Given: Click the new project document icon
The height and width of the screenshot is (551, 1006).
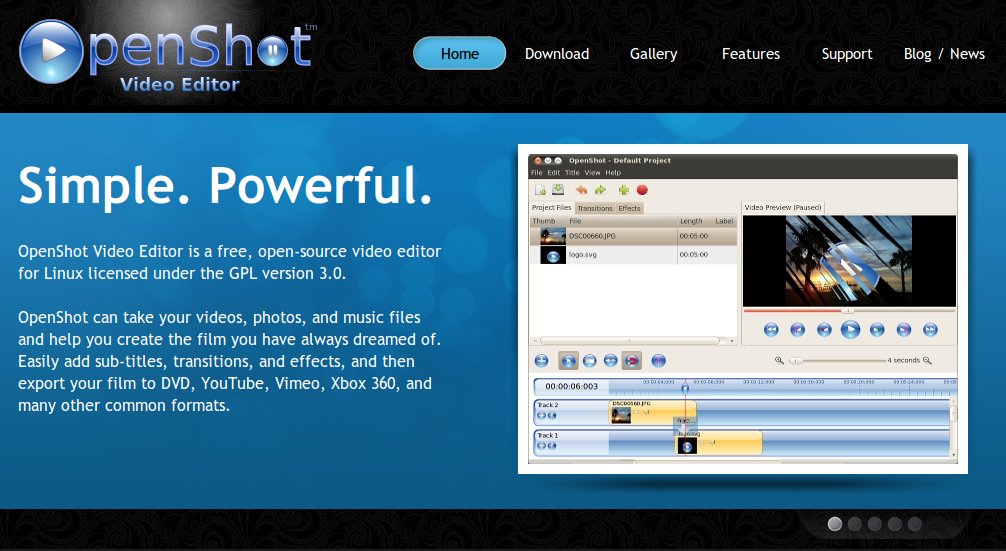Looking at the screenshot, I should (x=540, y=189).
